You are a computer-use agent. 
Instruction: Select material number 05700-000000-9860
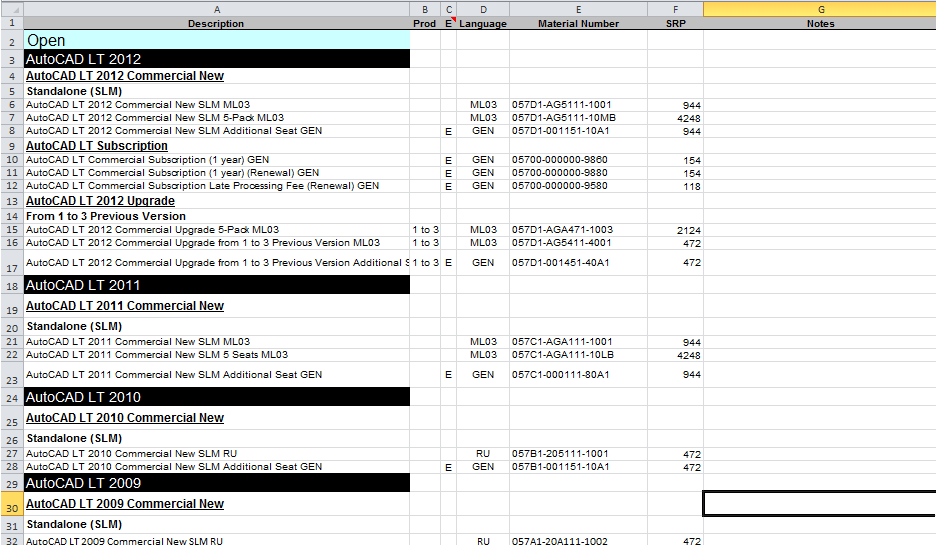578,160
